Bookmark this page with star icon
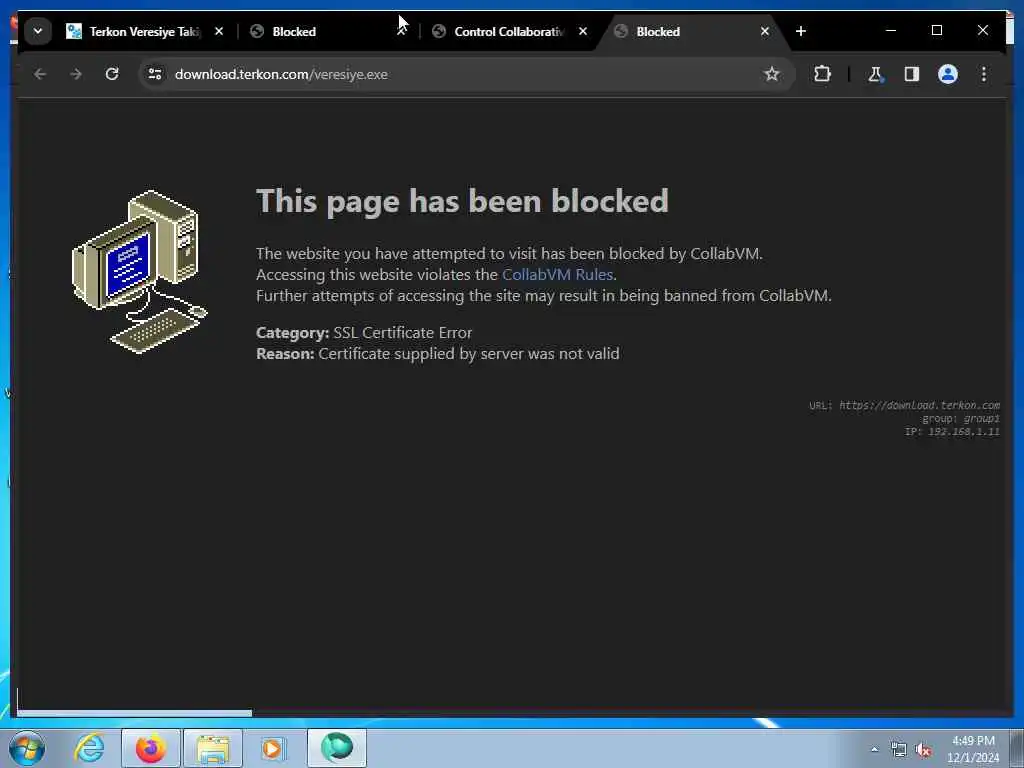 tap(772, 74)
